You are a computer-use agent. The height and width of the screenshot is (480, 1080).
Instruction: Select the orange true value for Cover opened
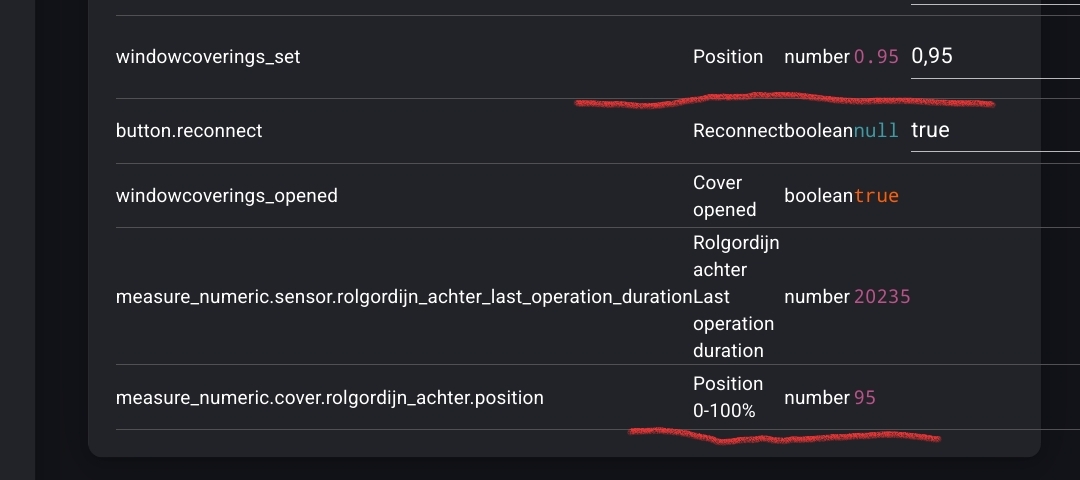(x=876, y=196)
